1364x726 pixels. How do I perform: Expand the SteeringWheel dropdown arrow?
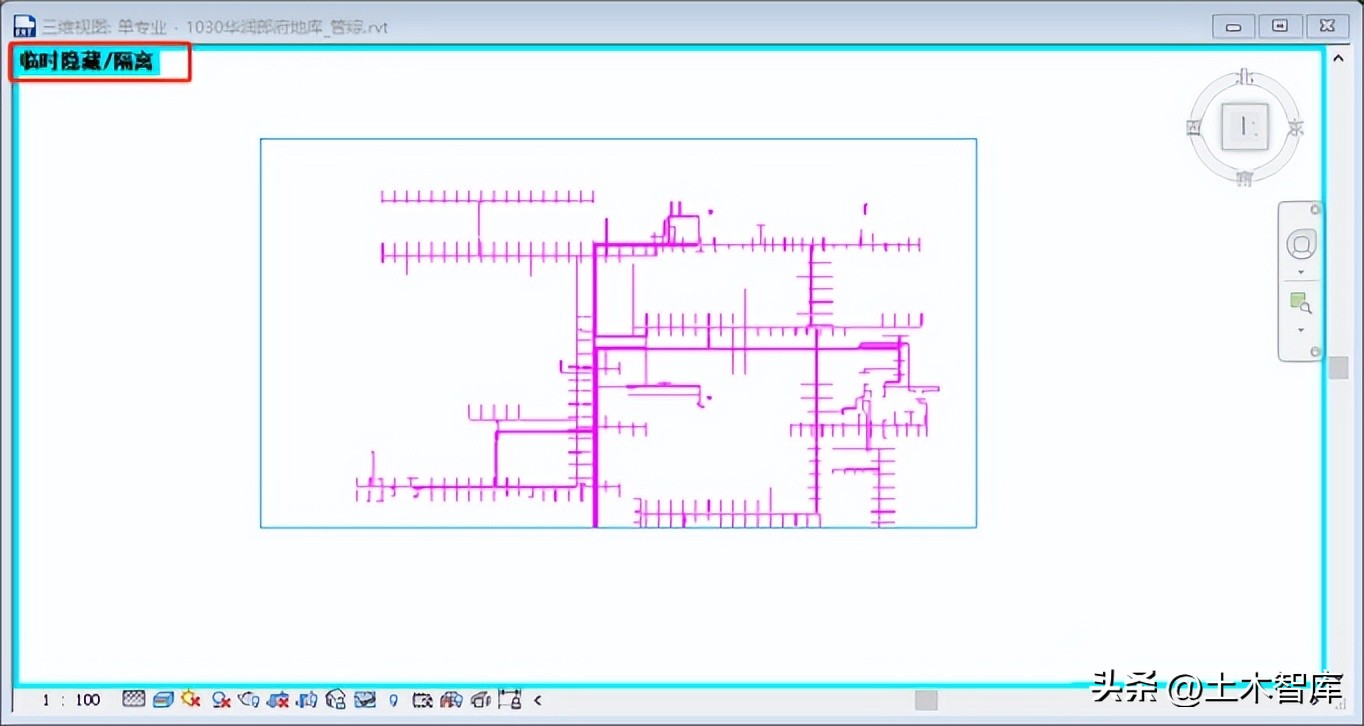pyautogui.click(x=1301, y=271)
